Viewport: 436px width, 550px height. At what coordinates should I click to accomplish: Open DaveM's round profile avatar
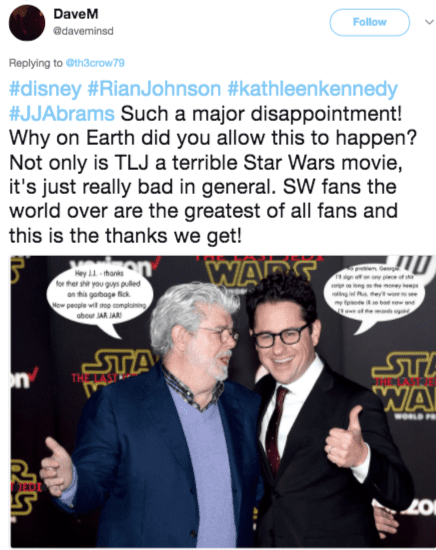27,23
